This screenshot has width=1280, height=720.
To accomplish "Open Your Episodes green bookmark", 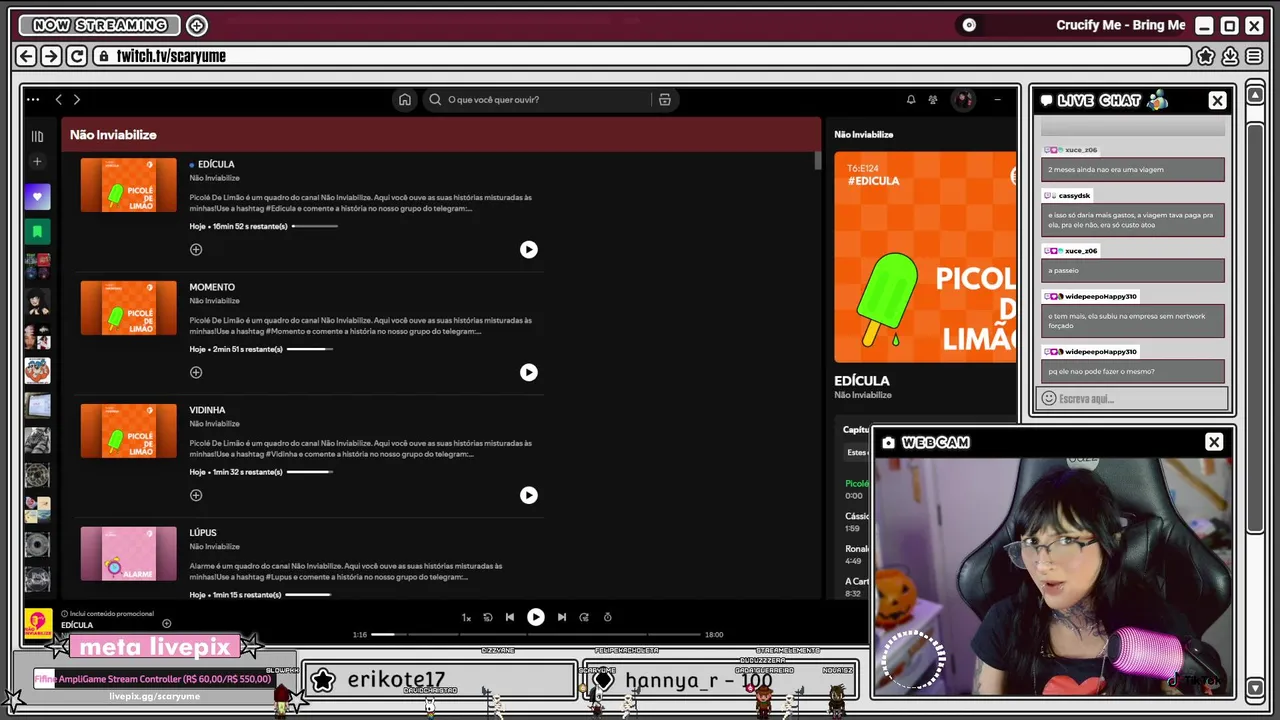I will click(37, 232).
